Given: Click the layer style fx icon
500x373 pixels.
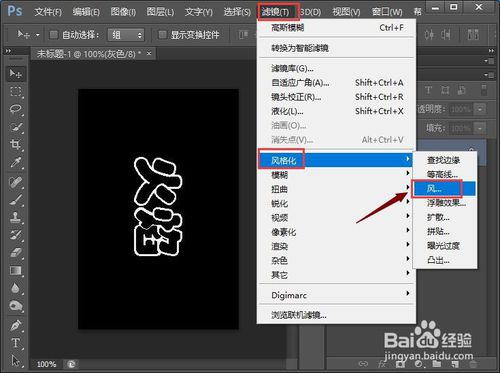Looking at the screenshot, I should [382, 364].
